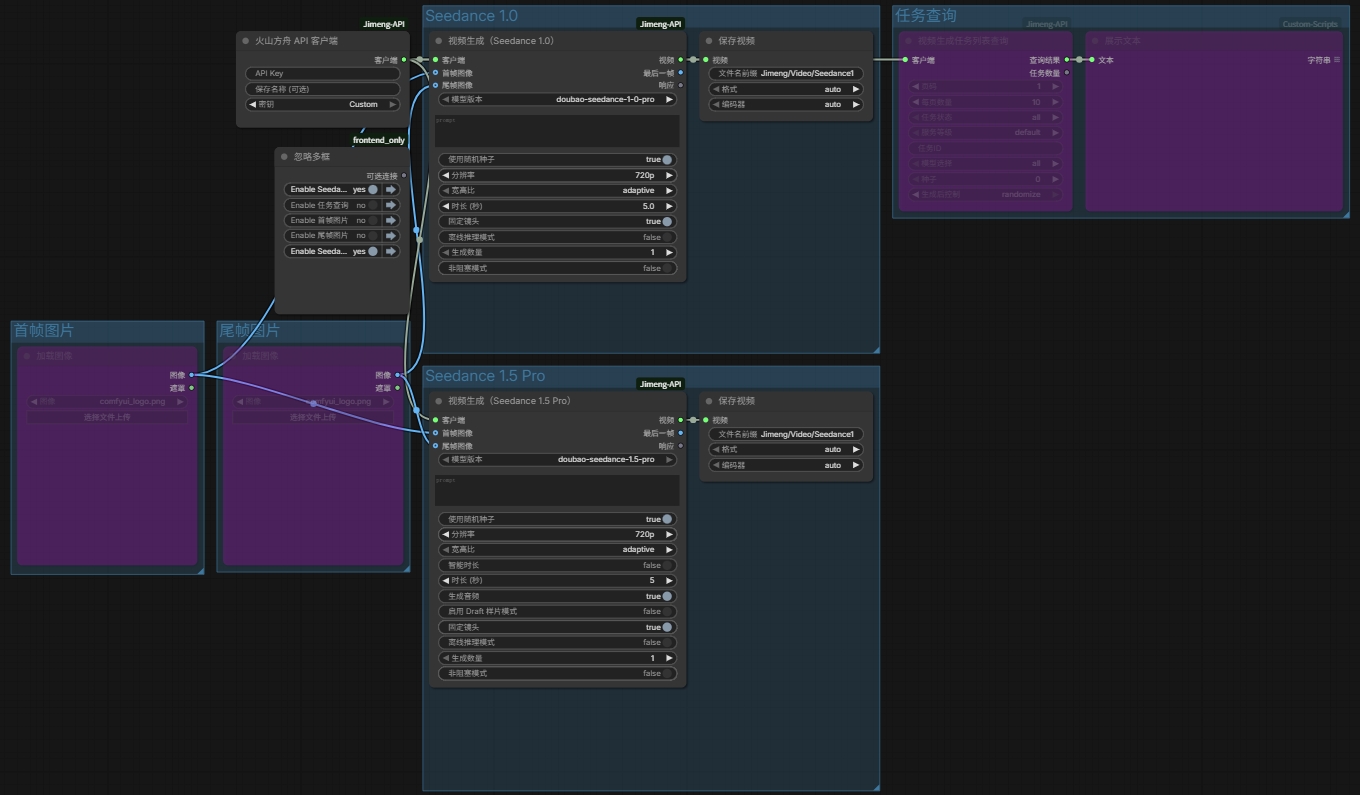
Task: Turn on the Enable 尾帧图片 switch
Action: [x=373, y=236]
